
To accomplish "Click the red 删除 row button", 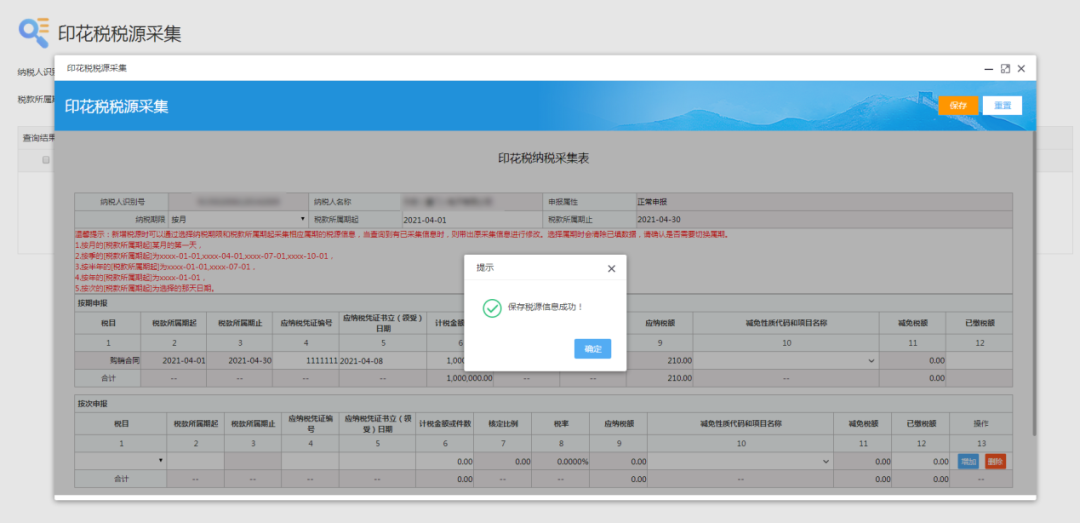I will coord(994,461).
